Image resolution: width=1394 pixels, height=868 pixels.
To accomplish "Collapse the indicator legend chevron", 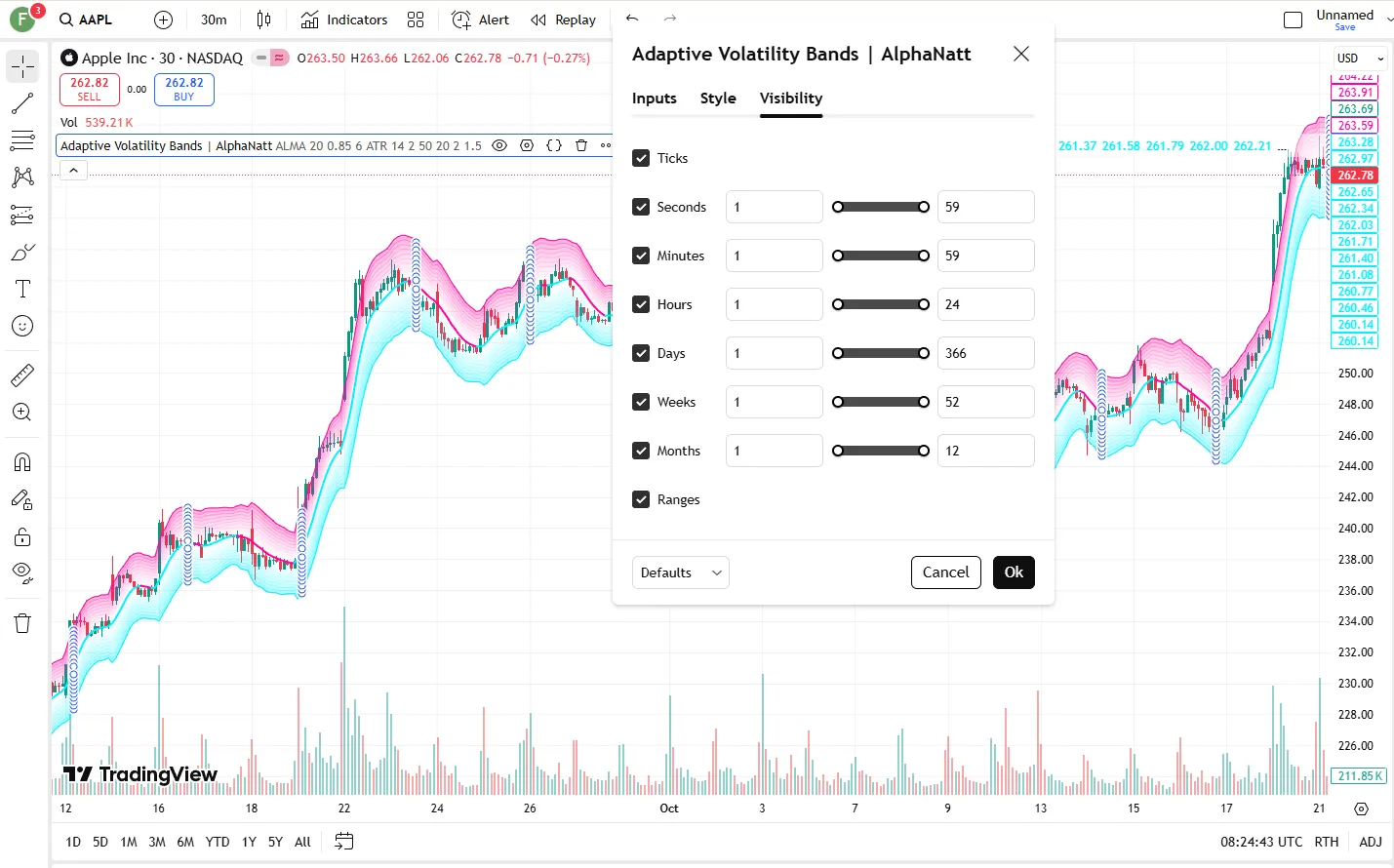I will tap(74, 171).
